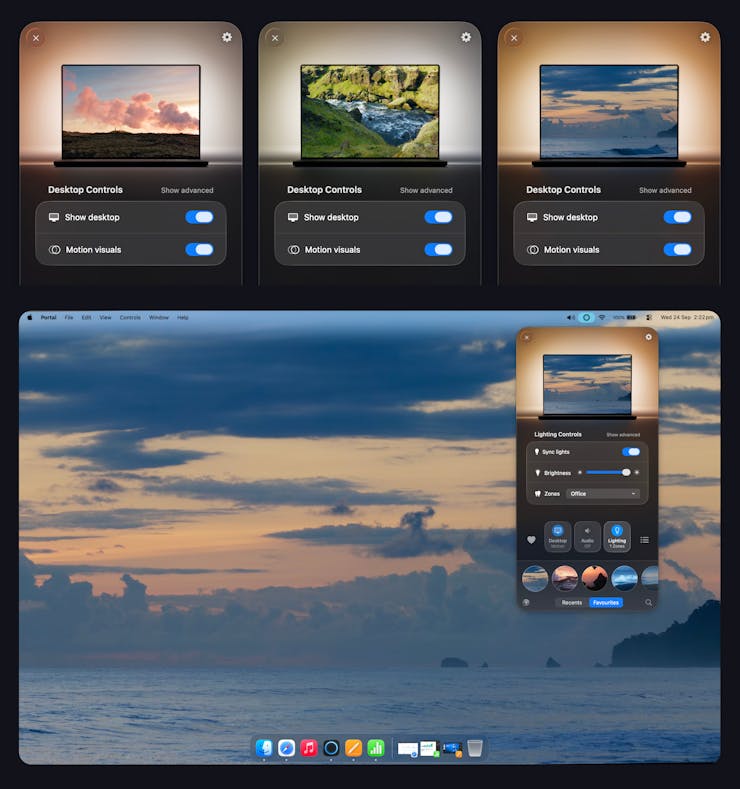This screenshot has height=789, width=740.
Task: Open Portal app from the Dock
Action: (x=331, y=748)
